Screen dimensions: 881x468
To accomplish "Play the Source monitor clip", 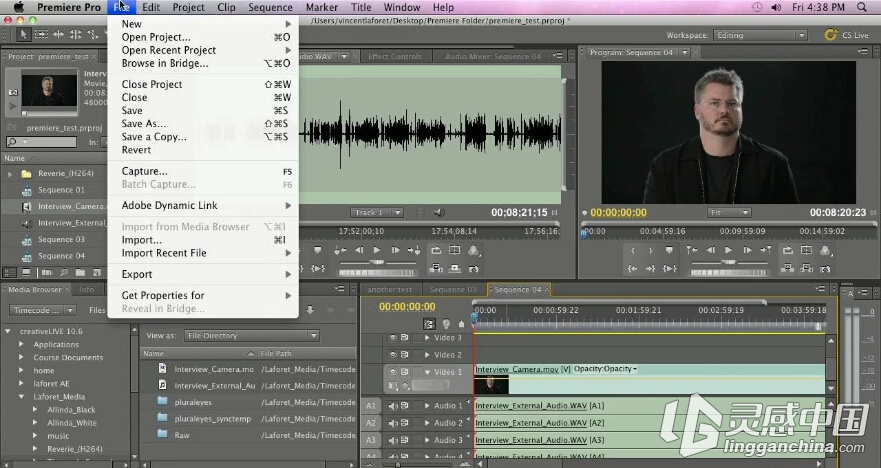I will point(376,250).
